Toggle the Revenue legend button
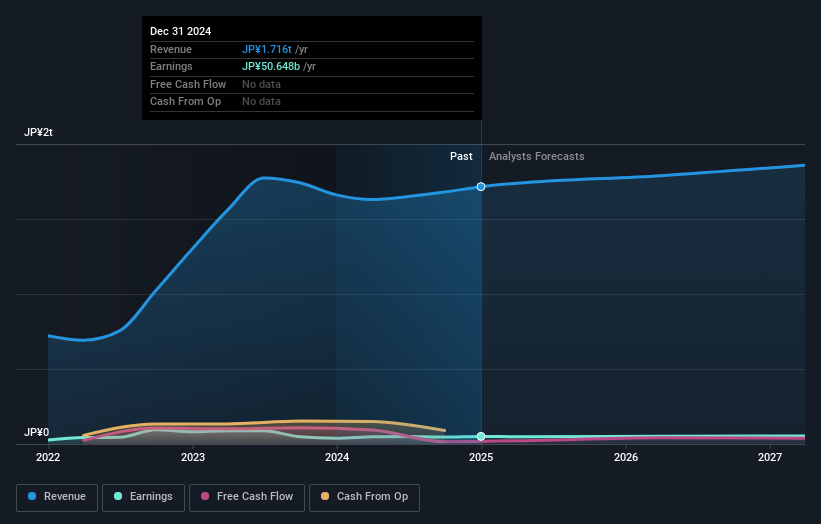Viewport: 821px width, 524px height. (x=57, y=497)
